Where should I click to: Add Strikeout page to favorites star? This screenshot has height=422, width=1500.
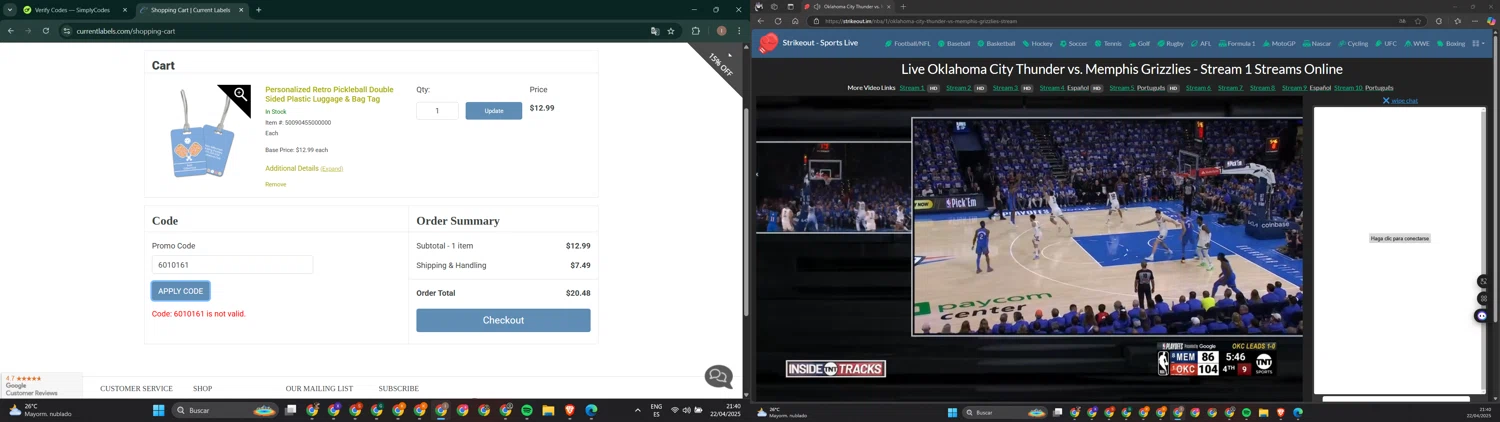coord(1418,21)
